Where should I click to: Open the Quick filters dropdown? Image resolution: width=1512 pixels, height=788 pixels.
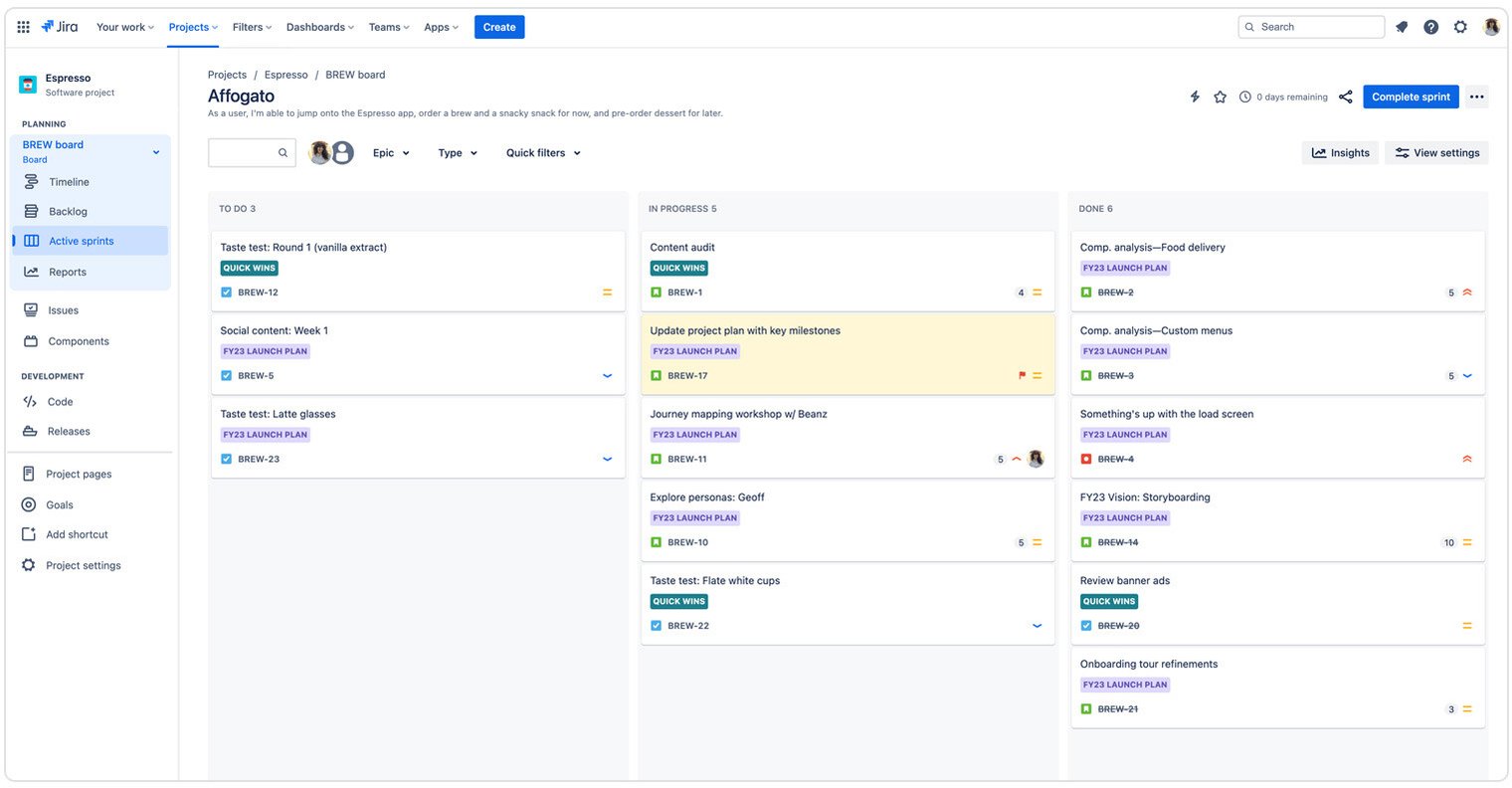point(542,152)
